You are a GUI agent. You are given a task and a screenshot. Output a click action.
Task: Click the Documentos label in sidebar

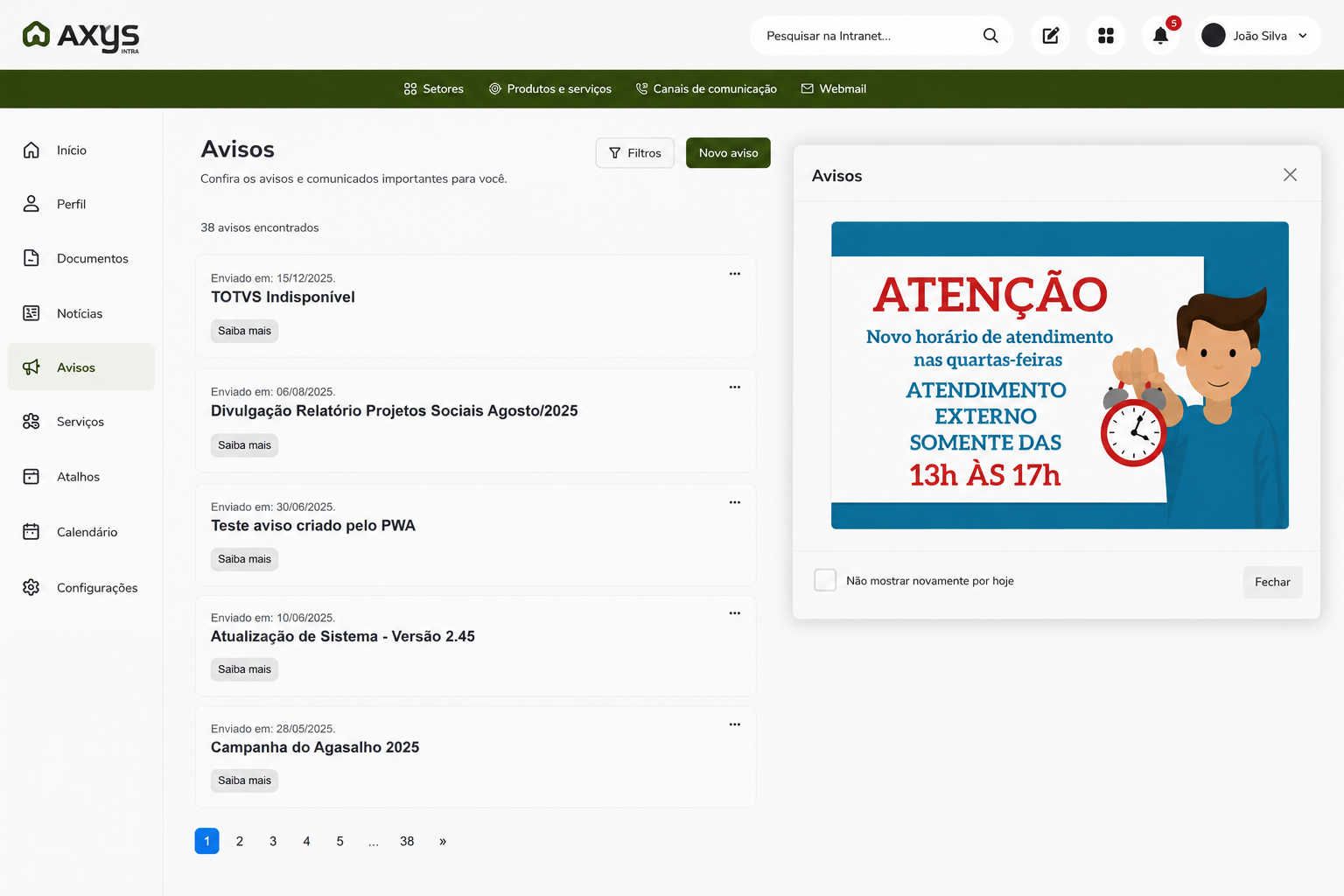[x=93, y=258]
